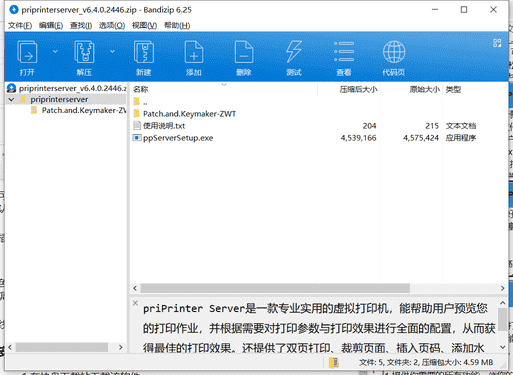Image resolution: width=513 pixels, height=375 pixels.
Task: Click the folder tree horizontal scrollbar thumb
Action: [x=62, y=347]
